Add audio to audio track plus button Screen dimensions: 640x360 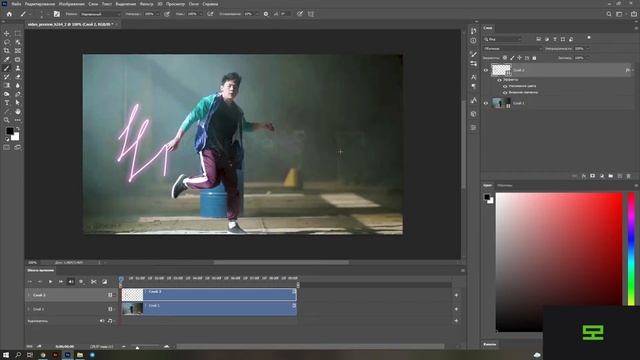tap(456, 321)
